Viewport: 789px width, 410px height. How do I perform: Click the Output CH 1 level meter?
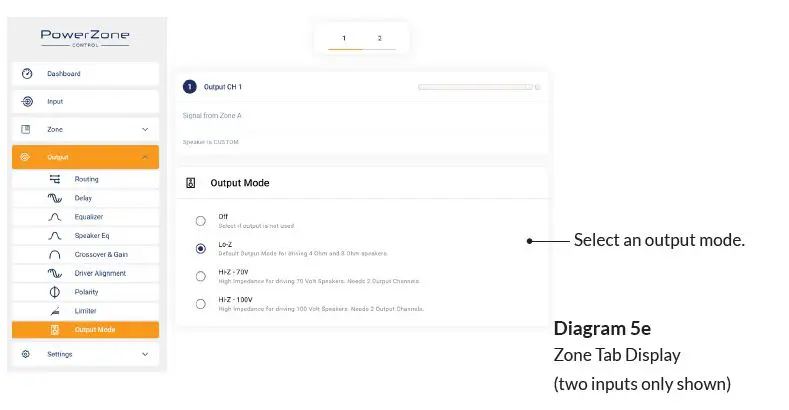(x=475, y=87)
